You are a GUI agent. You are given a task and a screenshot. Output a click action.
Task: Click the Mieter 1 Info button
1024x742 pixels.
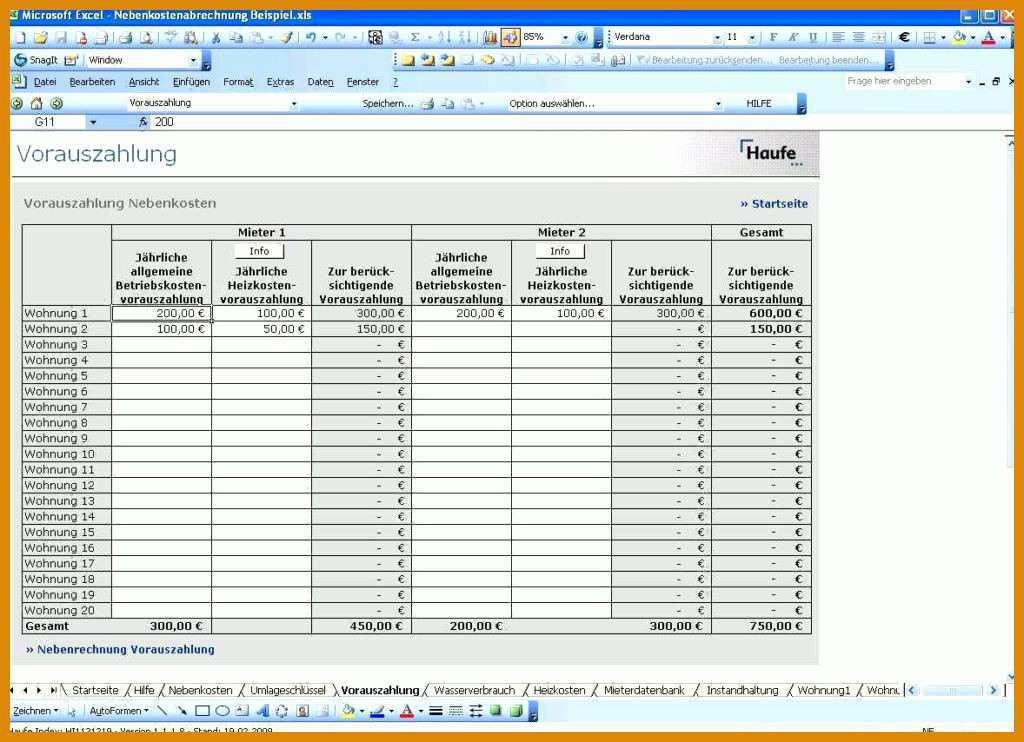click(x=259, y=251)
